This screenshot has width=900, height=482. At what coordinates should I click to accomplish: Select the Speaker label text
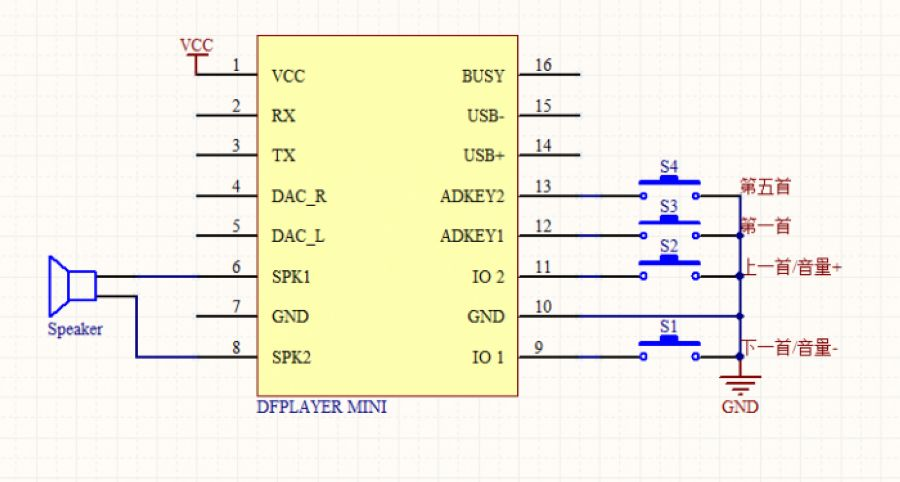pos(75,329)
